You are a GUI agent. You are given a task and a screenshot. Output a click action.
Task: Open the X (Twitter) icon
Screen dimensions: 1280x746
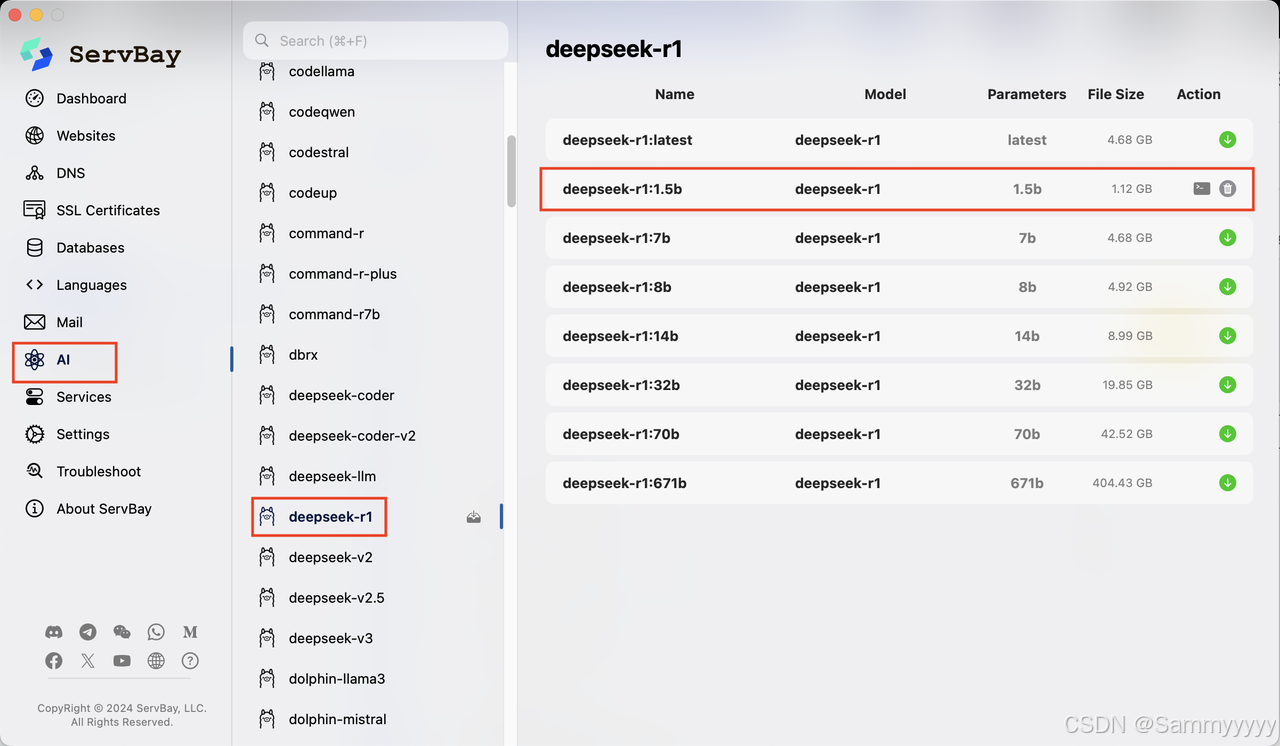pyautogui.click(x=88, y=661)
